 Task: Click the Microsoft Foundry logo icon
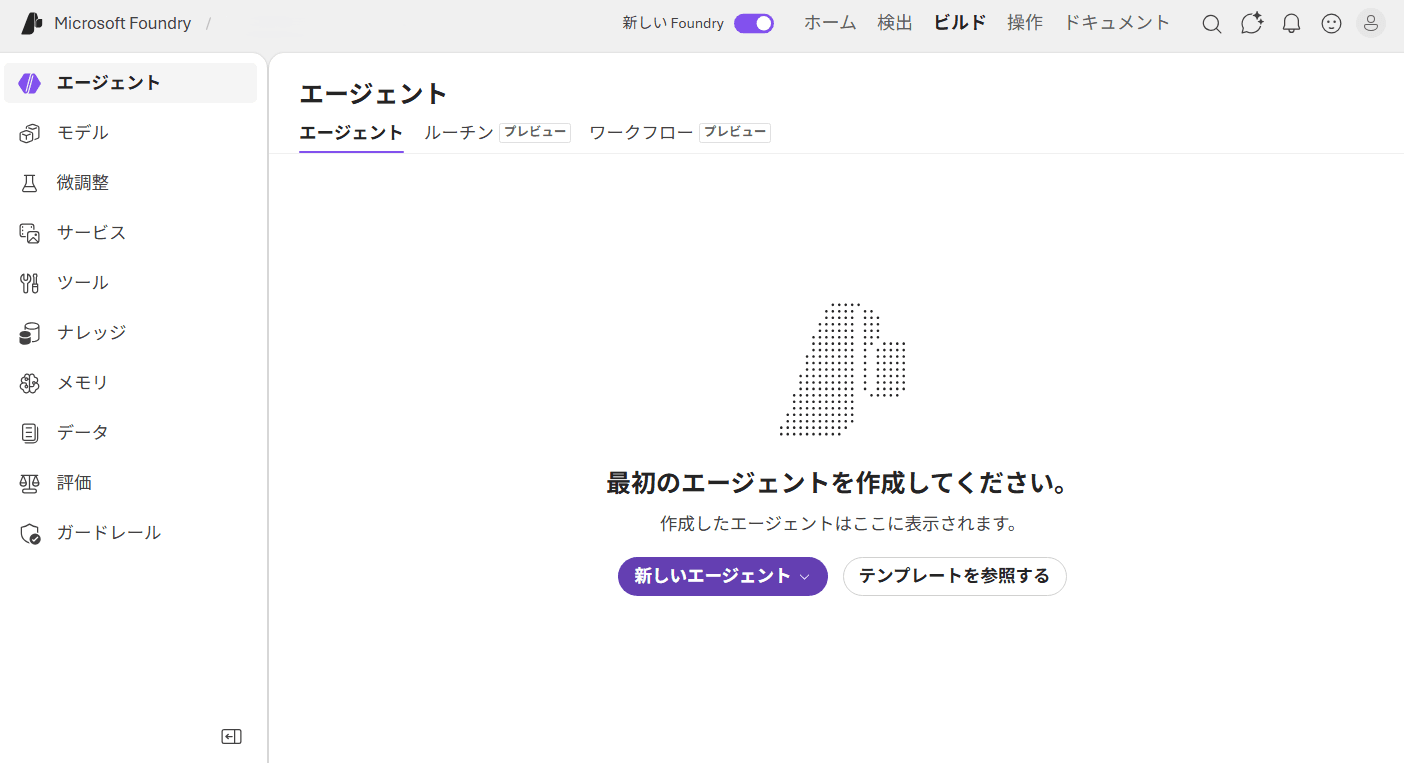pos(32,23)
